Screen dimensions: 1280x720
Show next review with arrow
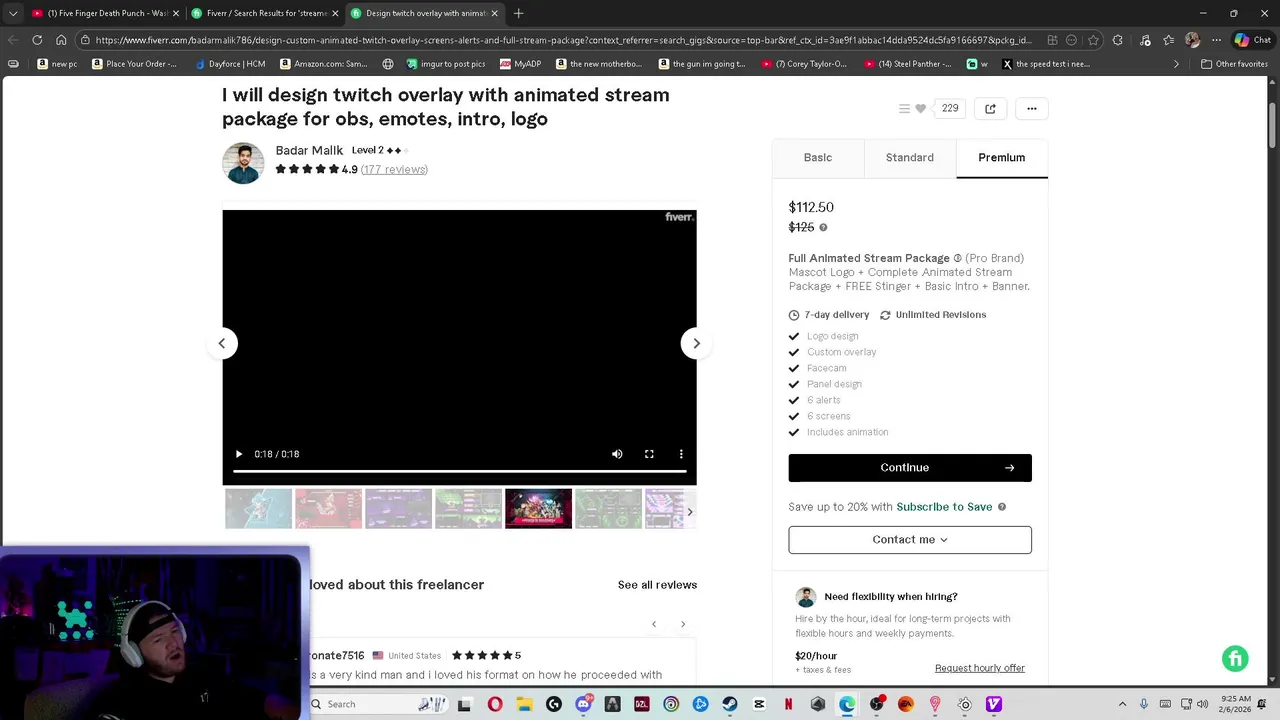[x=683, y=624]
